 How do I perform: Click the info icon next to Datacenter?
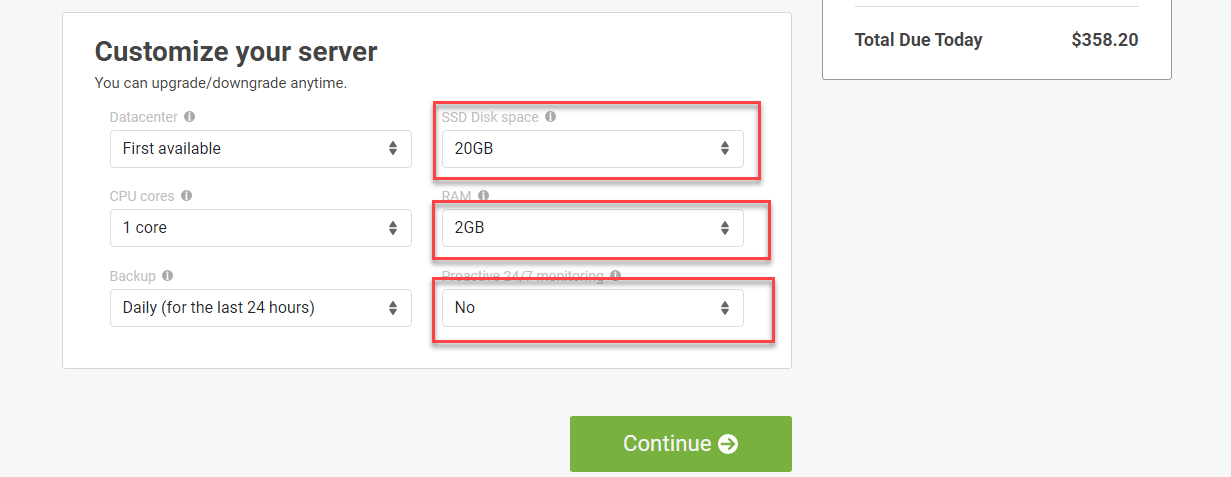[x=190, y=117]
